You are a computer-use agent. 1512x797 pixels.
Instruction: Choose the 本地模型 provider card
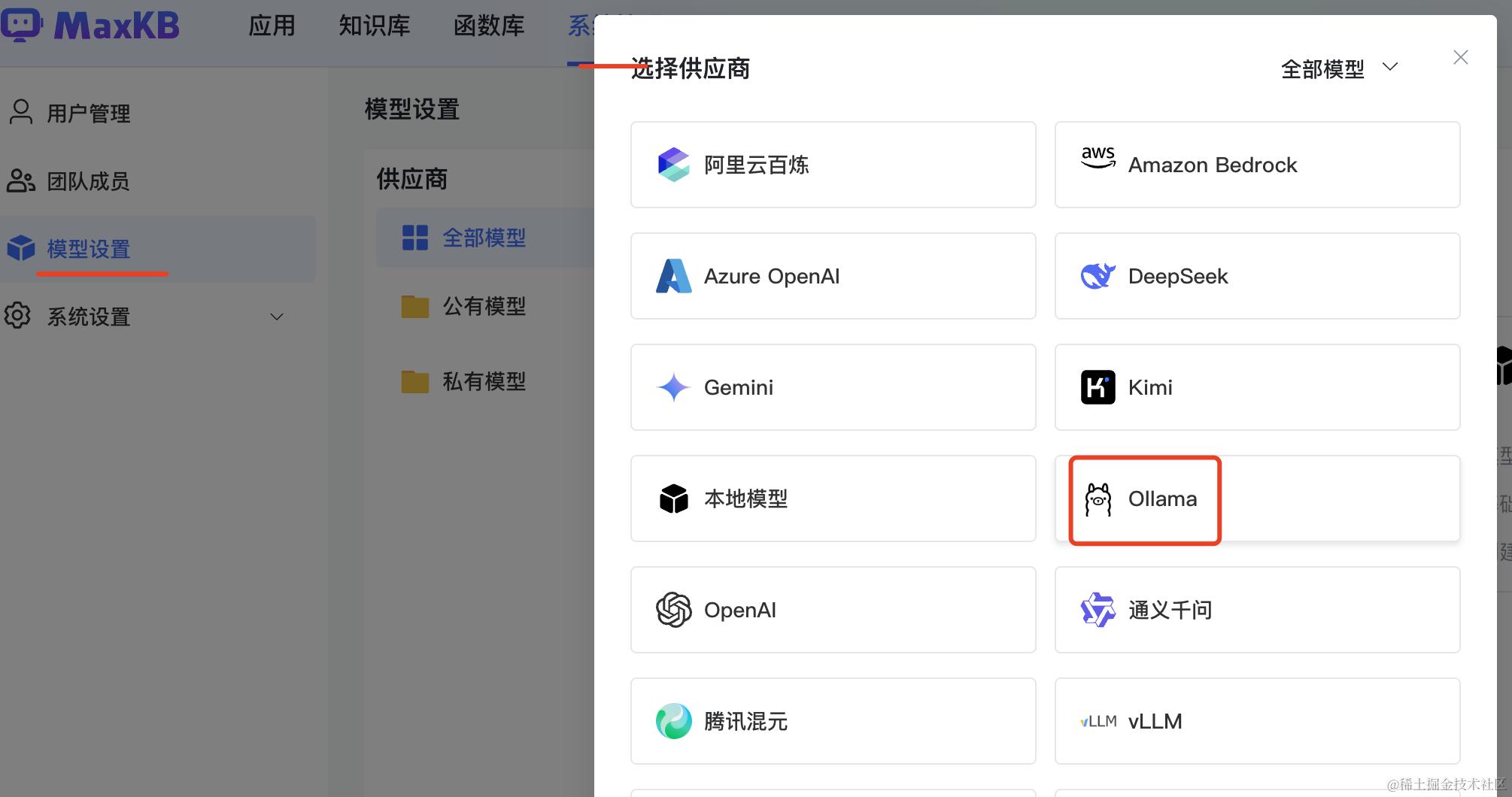point(833,499)
